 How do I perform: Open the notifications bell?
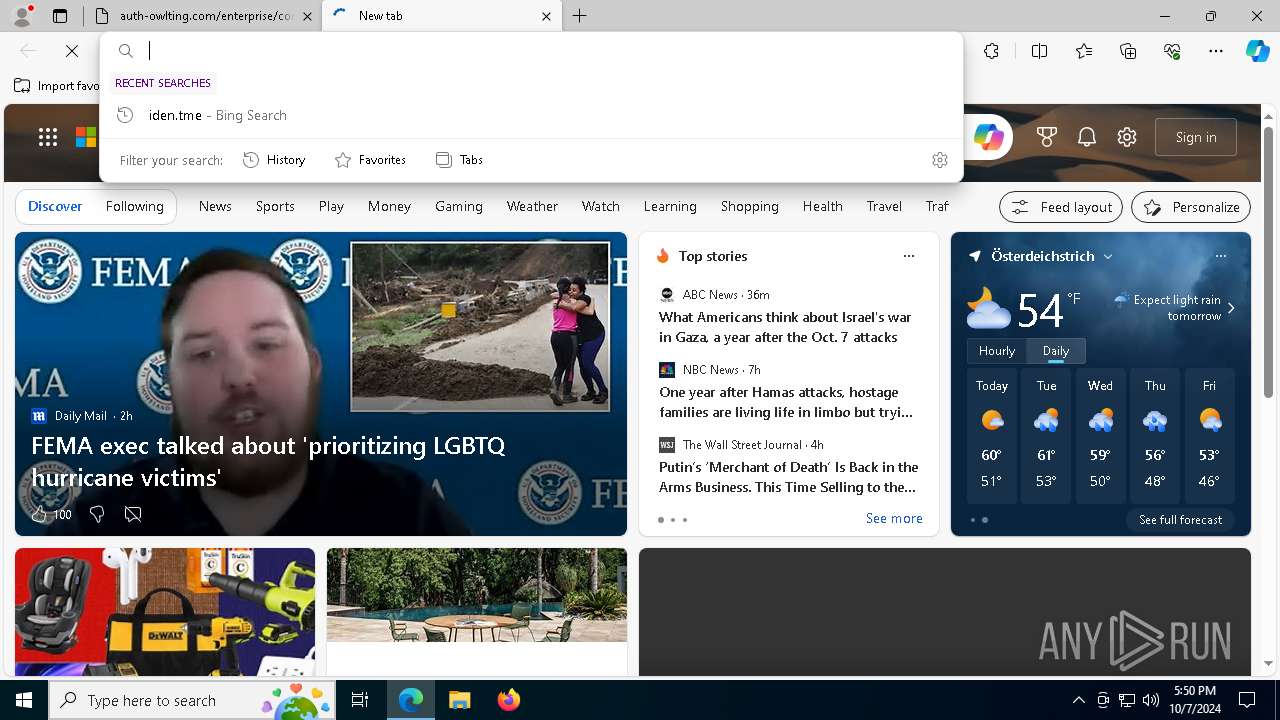click(x=1087, y=137)
